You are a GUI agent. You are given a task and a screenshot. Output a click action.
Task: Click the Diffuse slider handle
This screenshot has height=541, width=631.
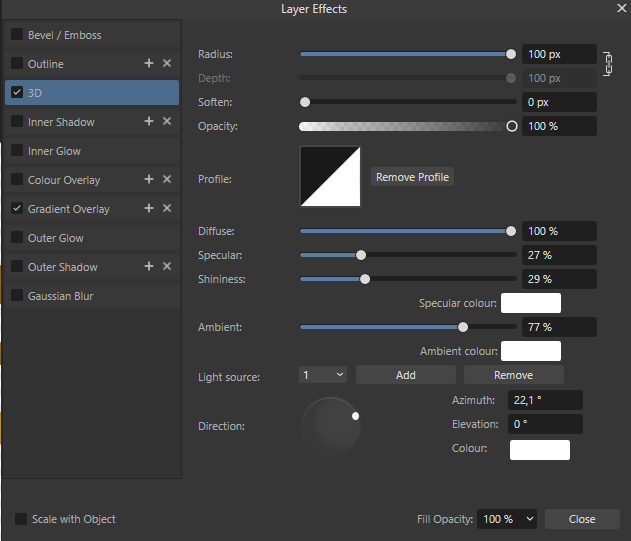click(511, 231)
